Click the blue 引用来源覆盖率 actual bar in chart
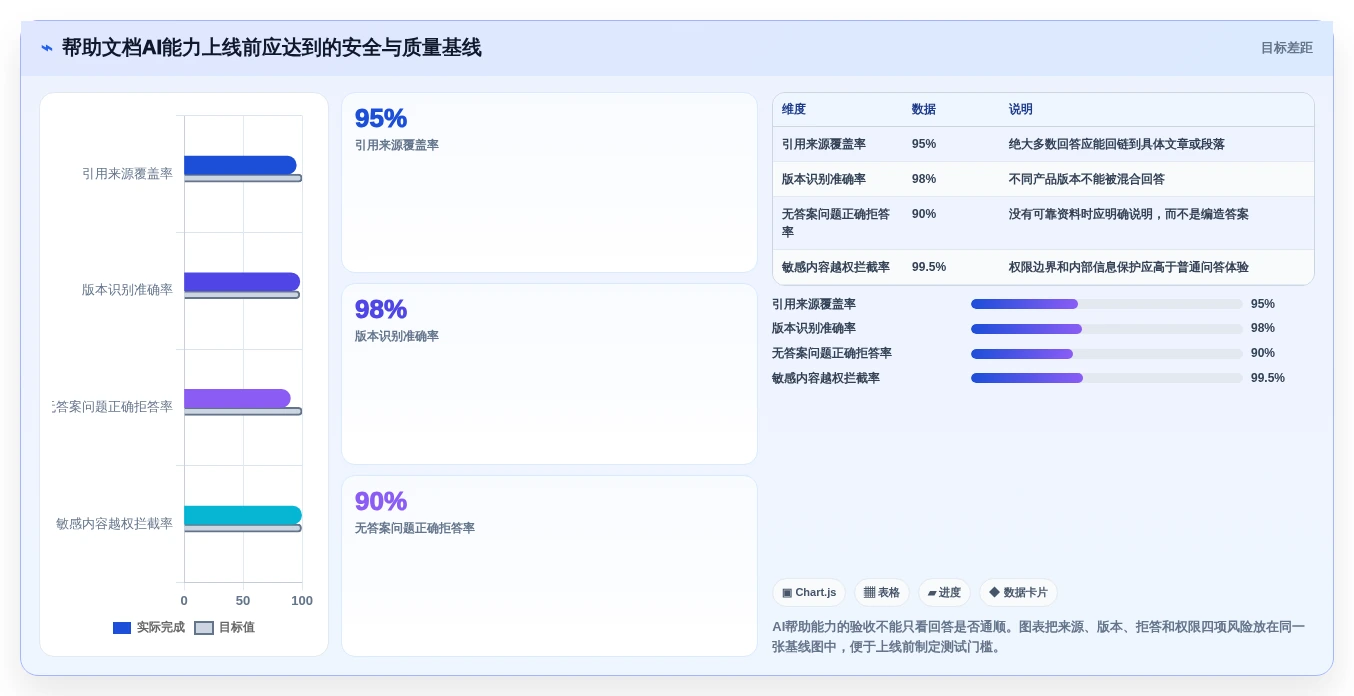Screen dimensions: 1354x696 tap(240, 165)
